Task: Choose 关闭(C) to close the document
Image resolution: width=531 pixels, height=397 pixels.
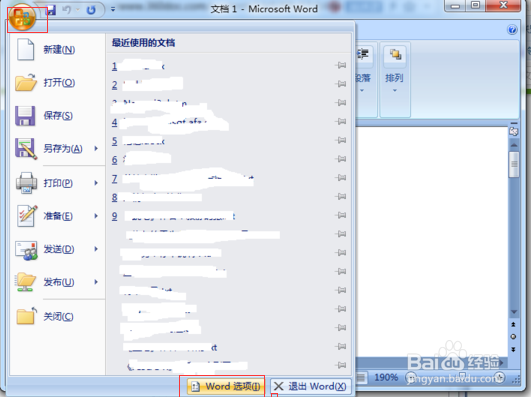Action: [x=58, y=316]
